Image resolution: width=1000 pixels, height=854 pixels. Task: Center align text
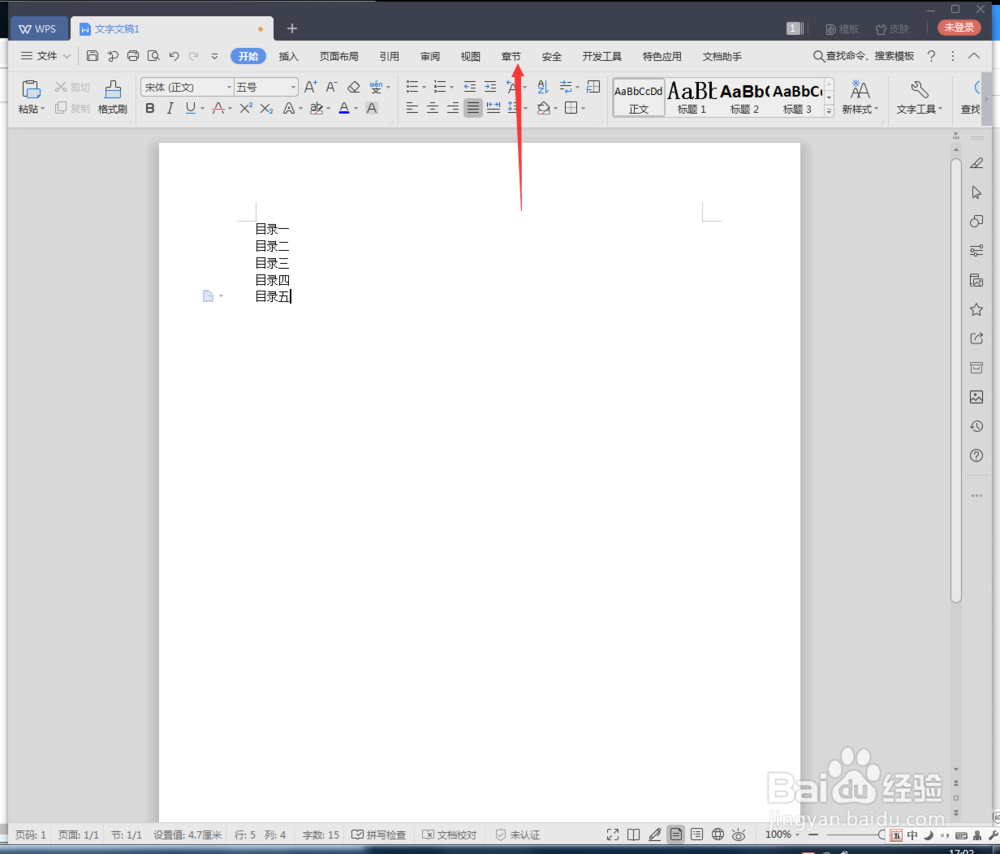point(432,108)
